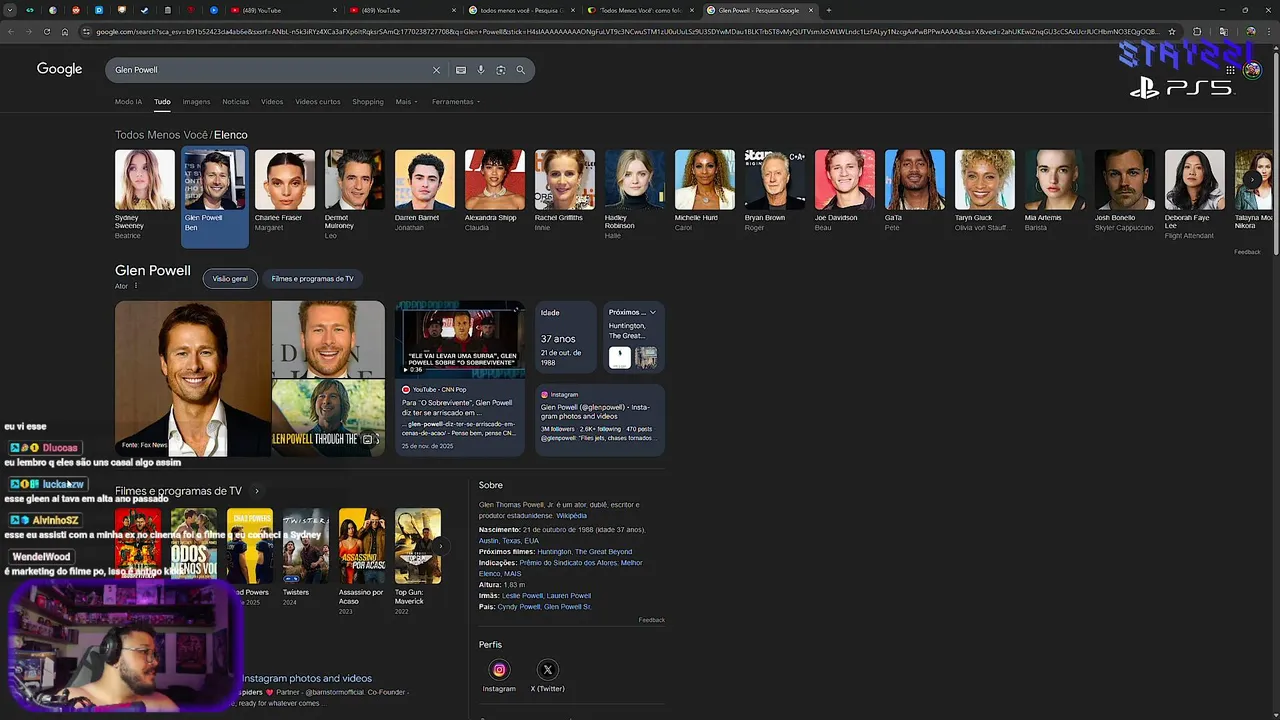This screenshot has height=720, width=1280.
Task: Select Charlee Fraser cast card
Action: click(x=285, y=192)
